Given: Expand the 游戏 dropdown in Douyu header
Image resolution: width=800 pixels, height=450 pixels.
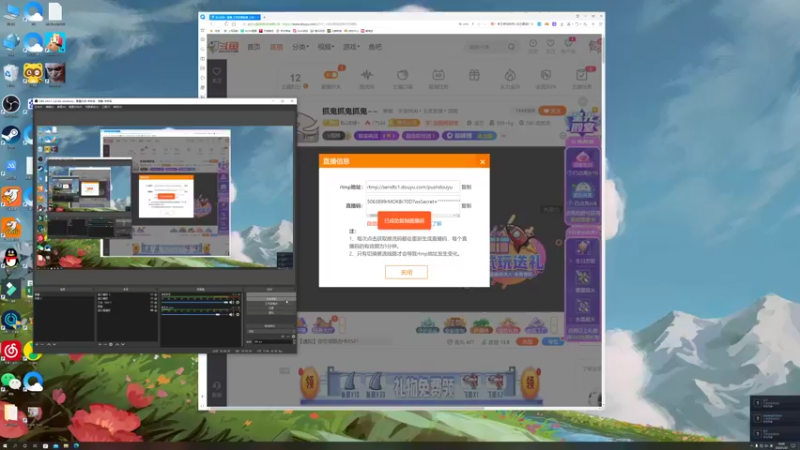Looking at the screenshot, I should (x=351, y=47).
